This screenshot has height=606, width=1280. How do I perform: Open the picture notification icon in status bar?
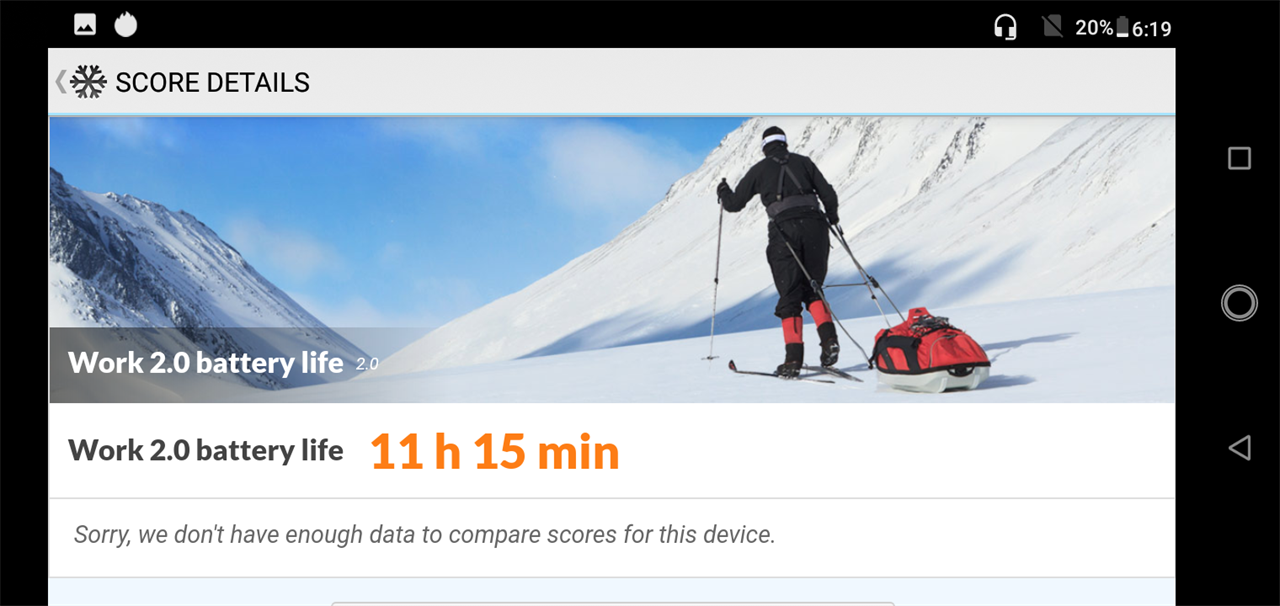[x=85, y=25]
